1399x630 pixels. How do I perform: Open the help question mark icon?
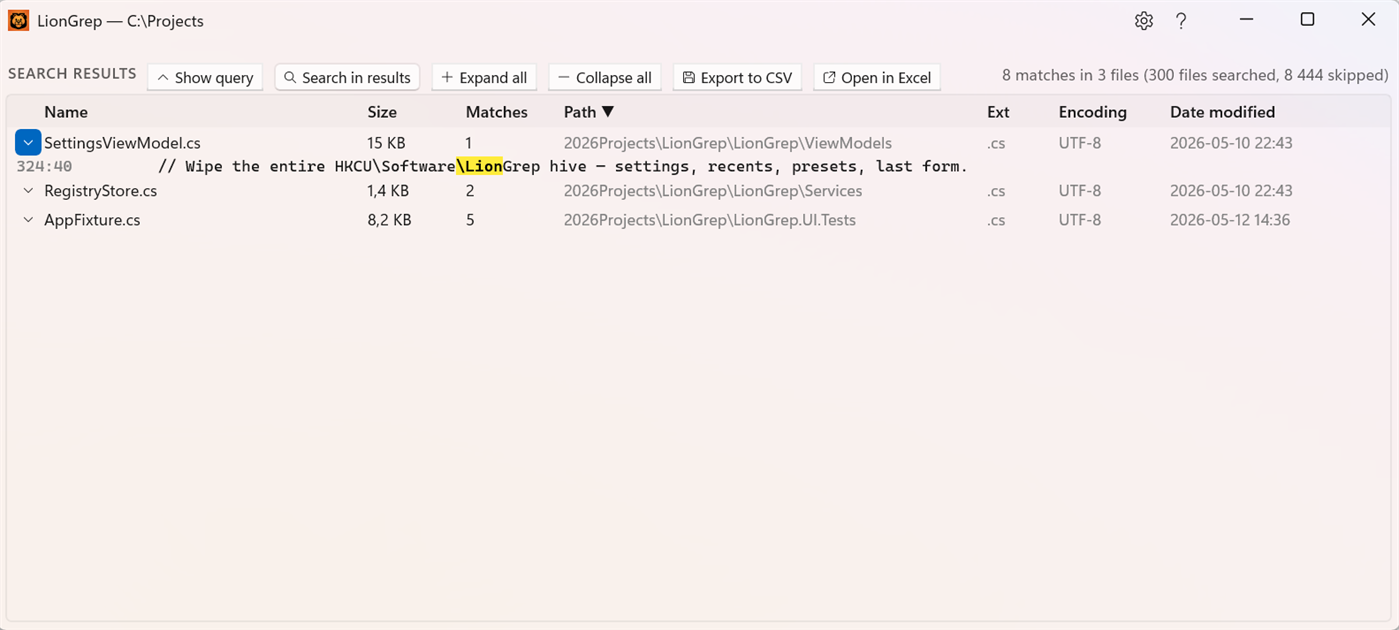[1181, 21]
